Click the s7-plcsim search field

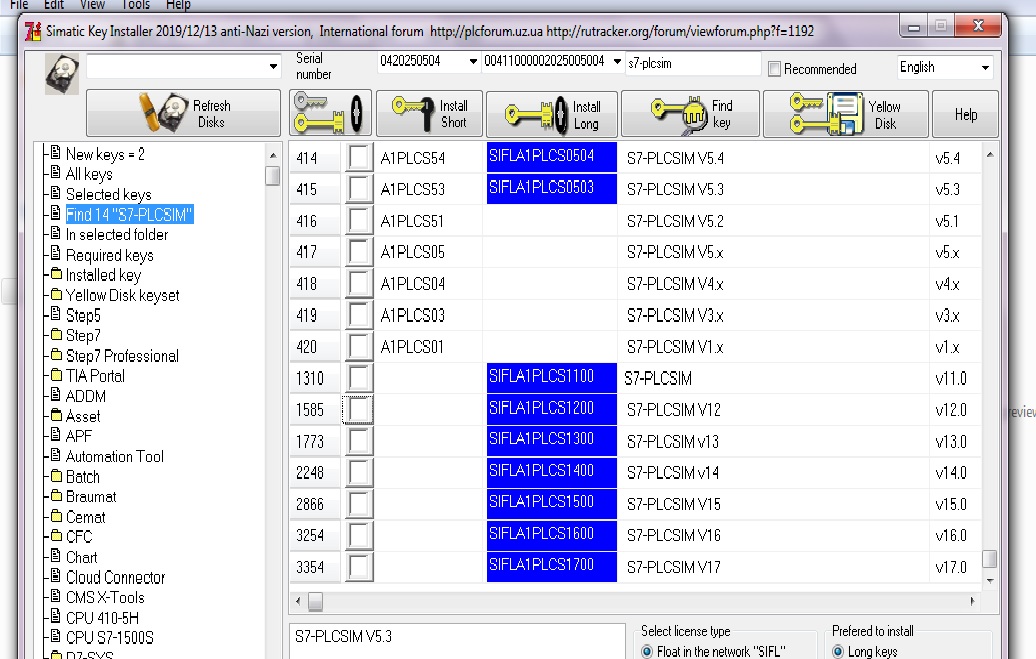692,63
